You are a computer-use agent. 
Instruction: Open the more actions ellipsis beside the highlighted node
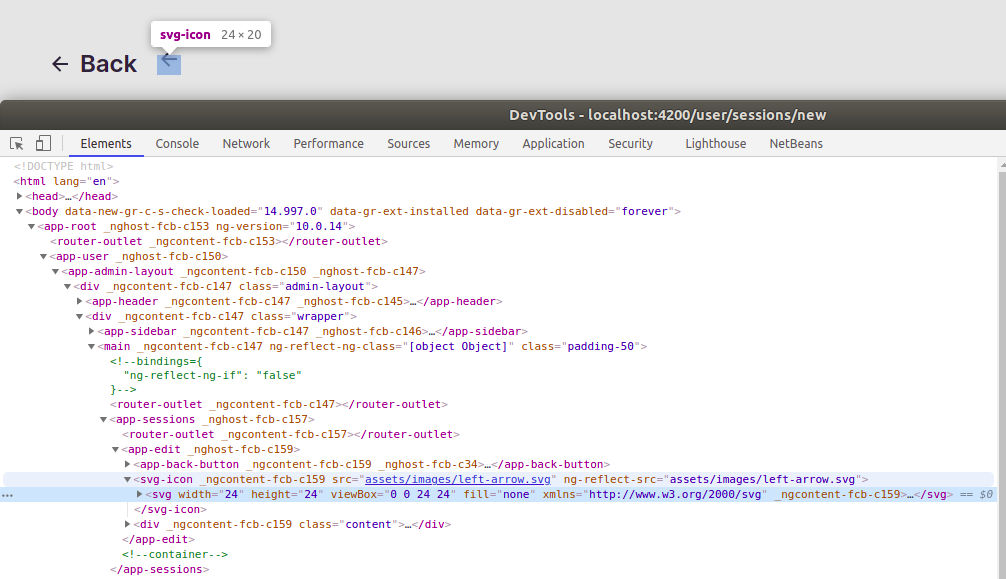click(8, 494)
